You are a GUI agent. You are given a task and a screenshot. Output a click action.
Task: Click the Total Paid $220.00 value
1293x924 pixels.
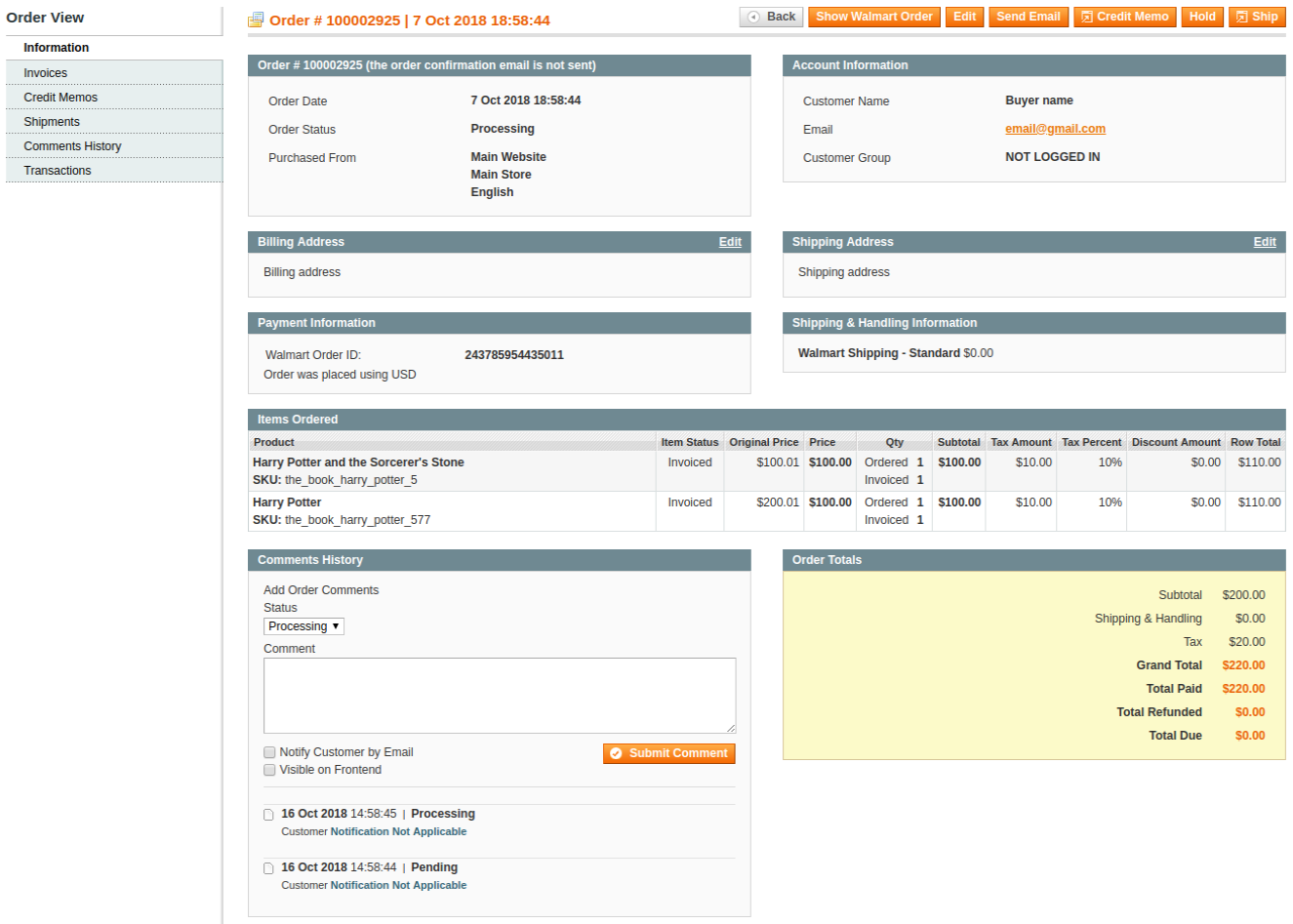coord(1243,689)
